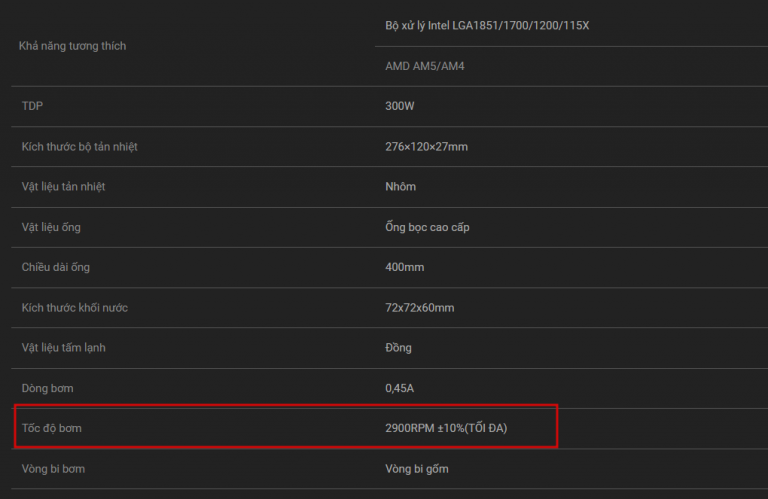Click the TDP row label
The image size is (768, 499).
(32, 106)
